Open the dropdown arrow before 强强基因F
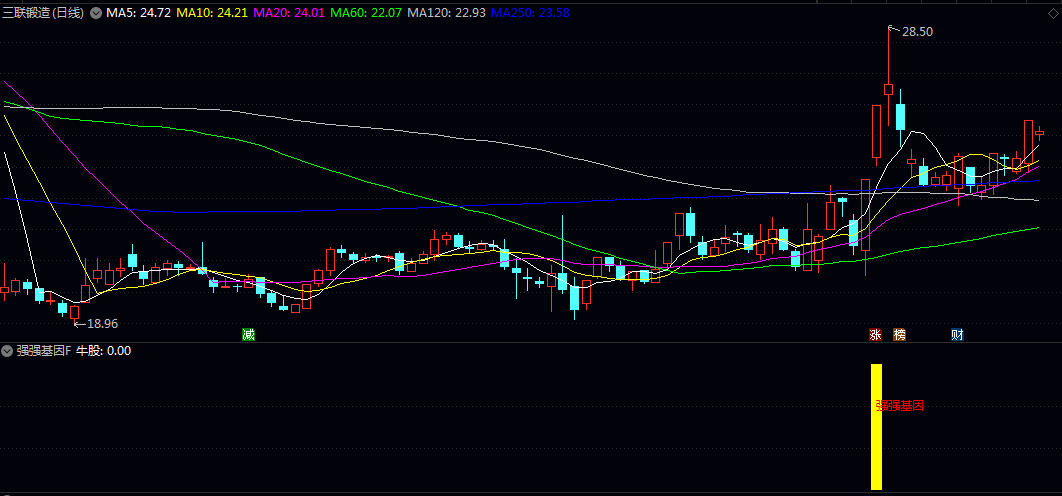This screenshot has height=496, width=1062. [7, 351]
